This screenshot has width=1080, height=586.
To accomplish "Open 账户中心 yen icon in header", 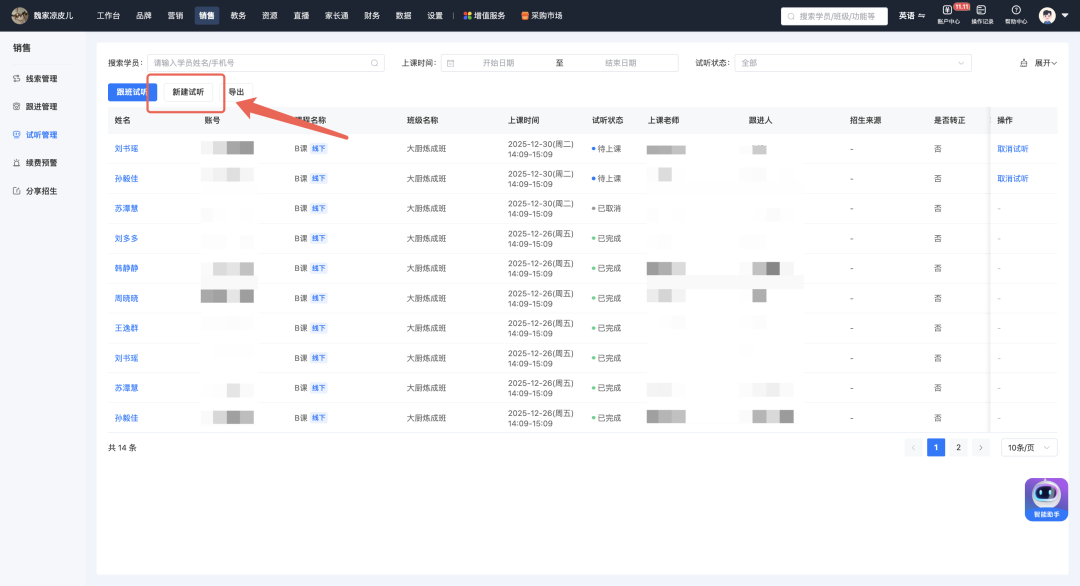I will coord(947,10).
